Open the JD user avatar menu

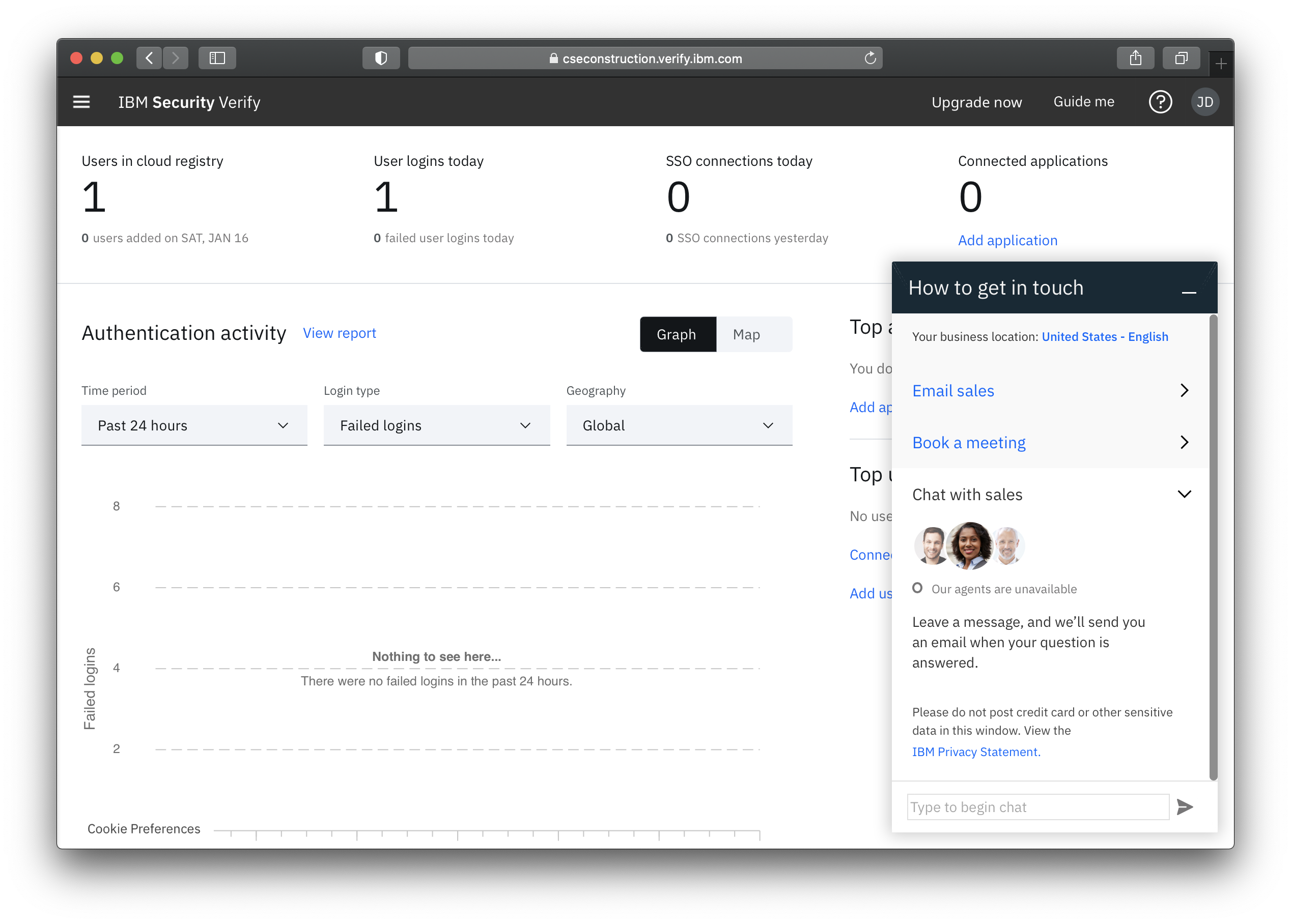point(1204,102)
